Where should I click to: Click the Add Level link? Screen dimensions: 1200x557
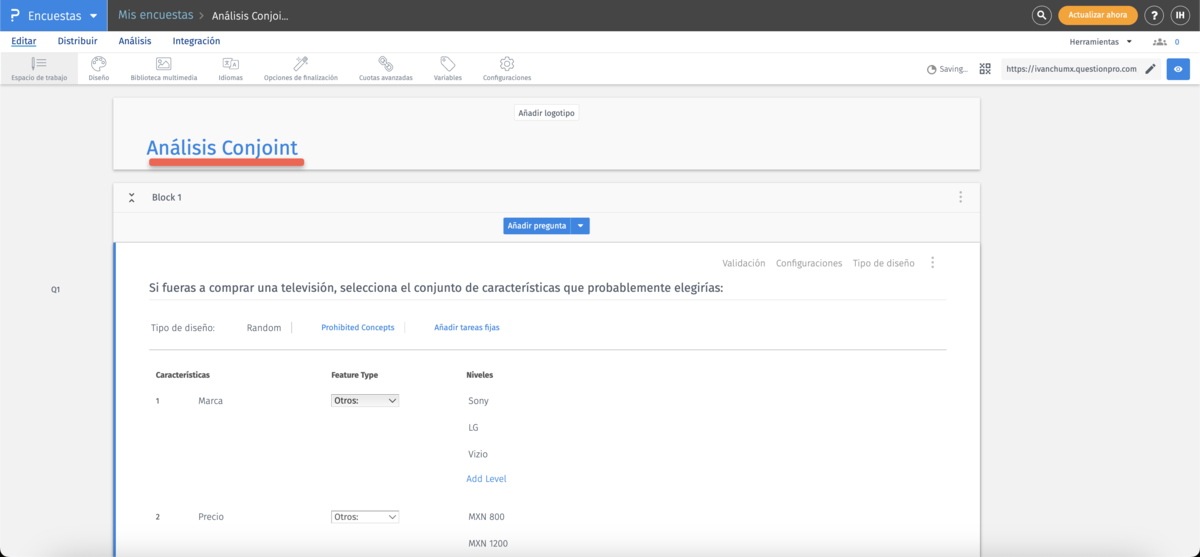[x=486, y=479]
